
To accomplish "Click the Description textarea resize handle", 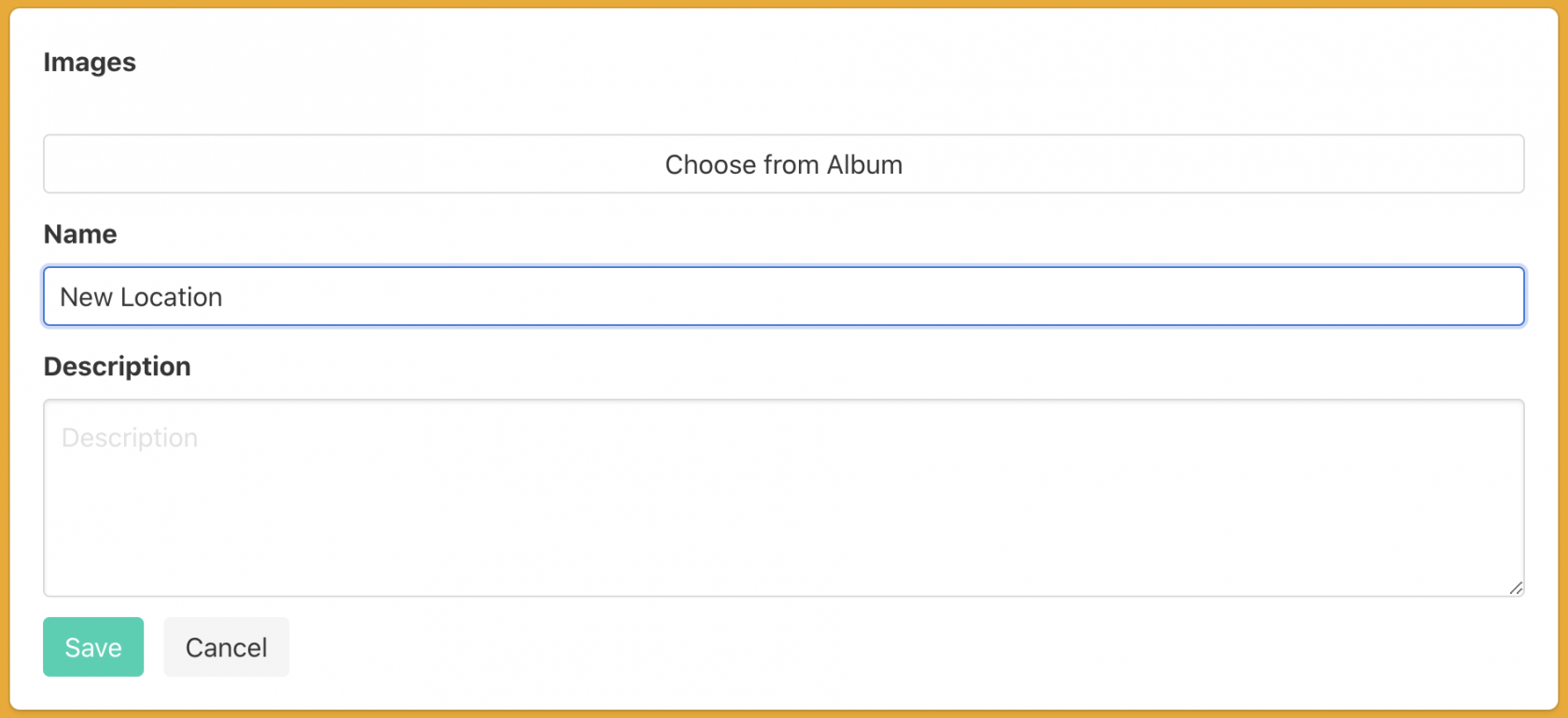I will click(x=1516, y=588).
